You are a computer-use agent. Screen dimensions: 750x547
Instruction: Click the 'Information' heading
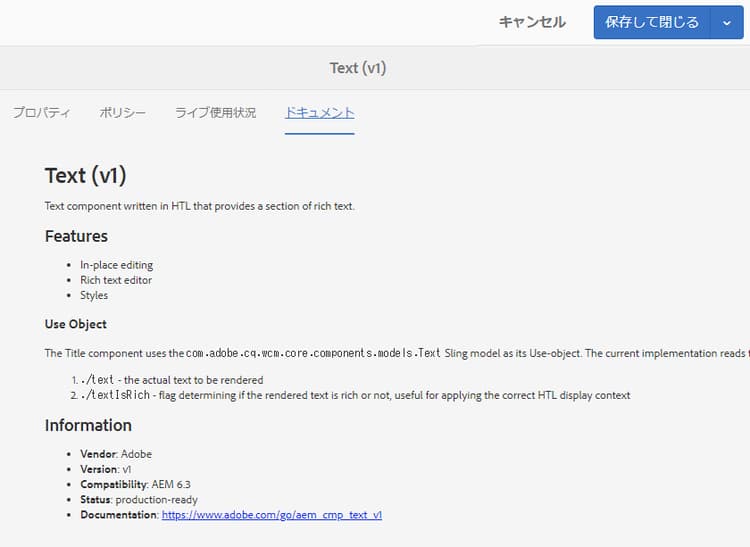tap(88, 426)
